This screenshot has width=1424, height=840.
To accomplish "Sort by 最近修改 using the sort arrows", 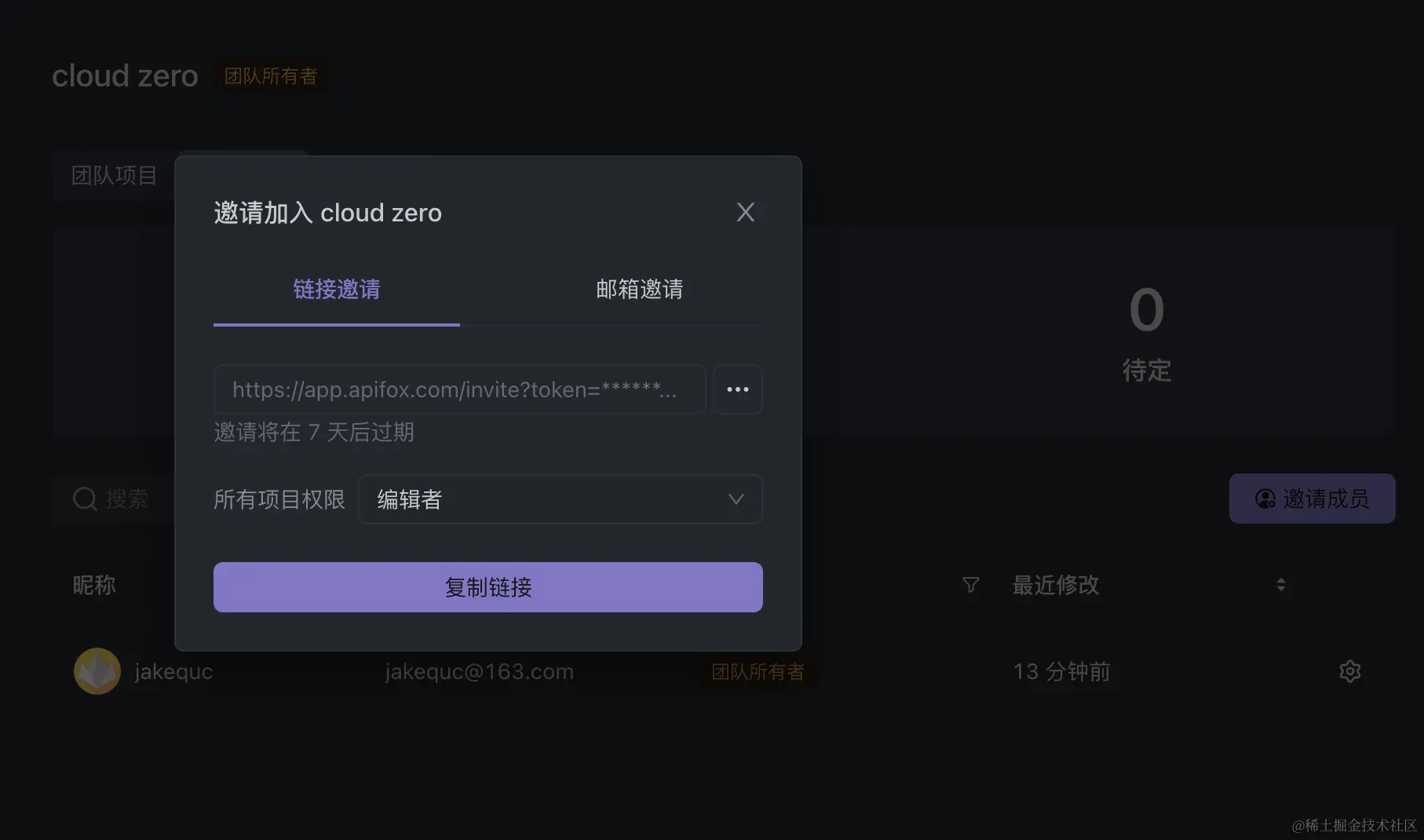I will click(1280, 585).
